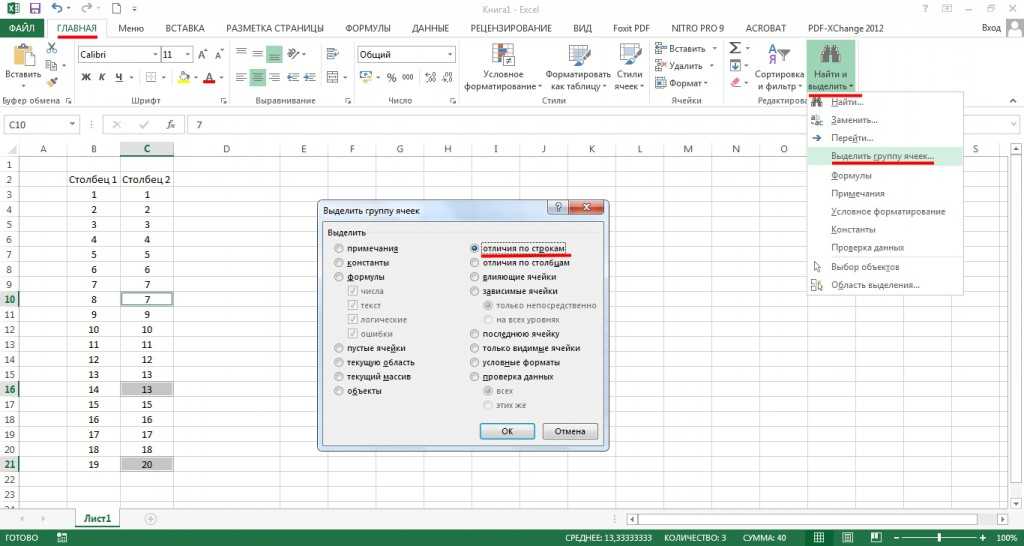Open the Calibri font name dropdown
This screenshot has width=1024, height=546.
pos(155,55)
